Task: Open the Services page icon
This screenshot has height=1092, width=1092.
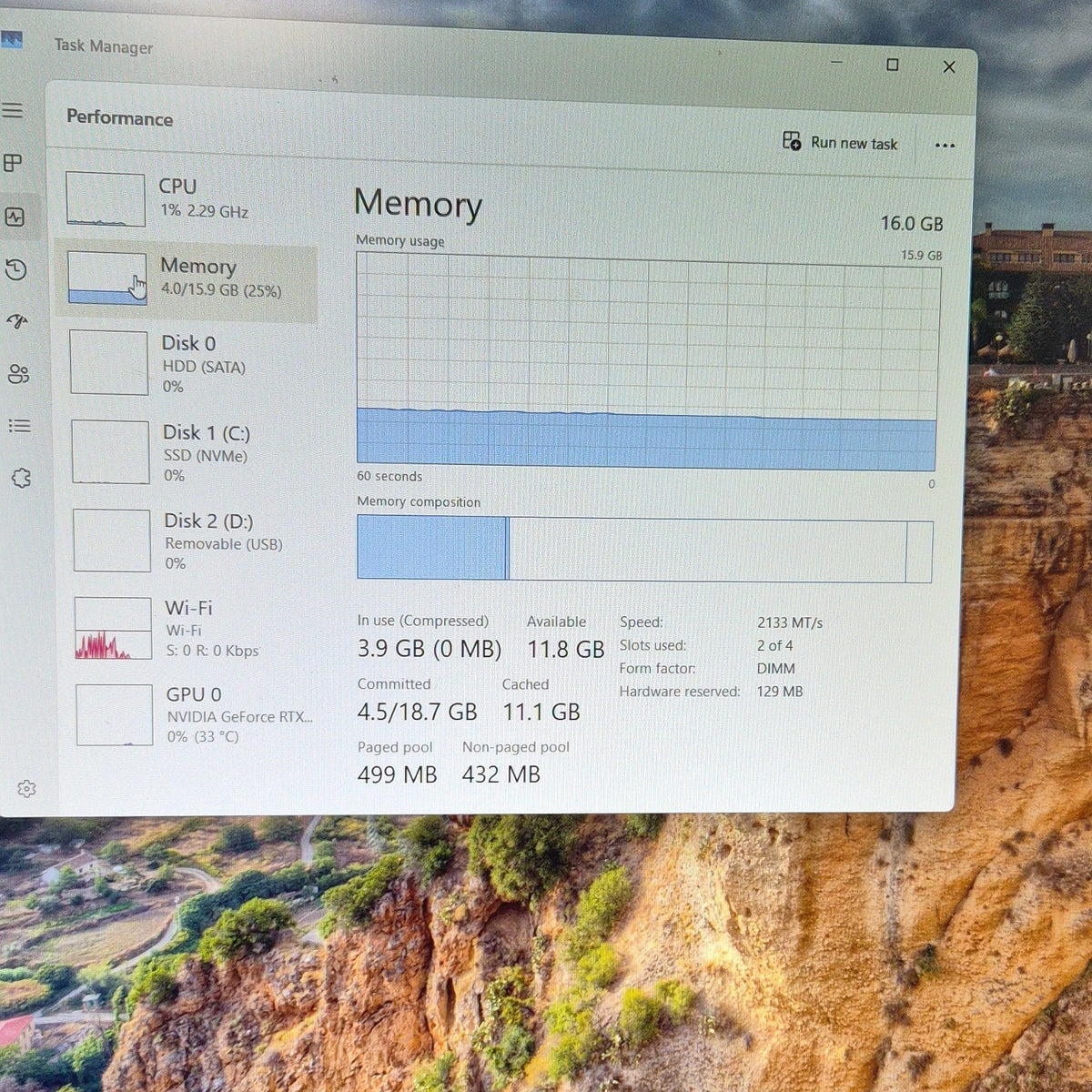Action: point(21,478)
